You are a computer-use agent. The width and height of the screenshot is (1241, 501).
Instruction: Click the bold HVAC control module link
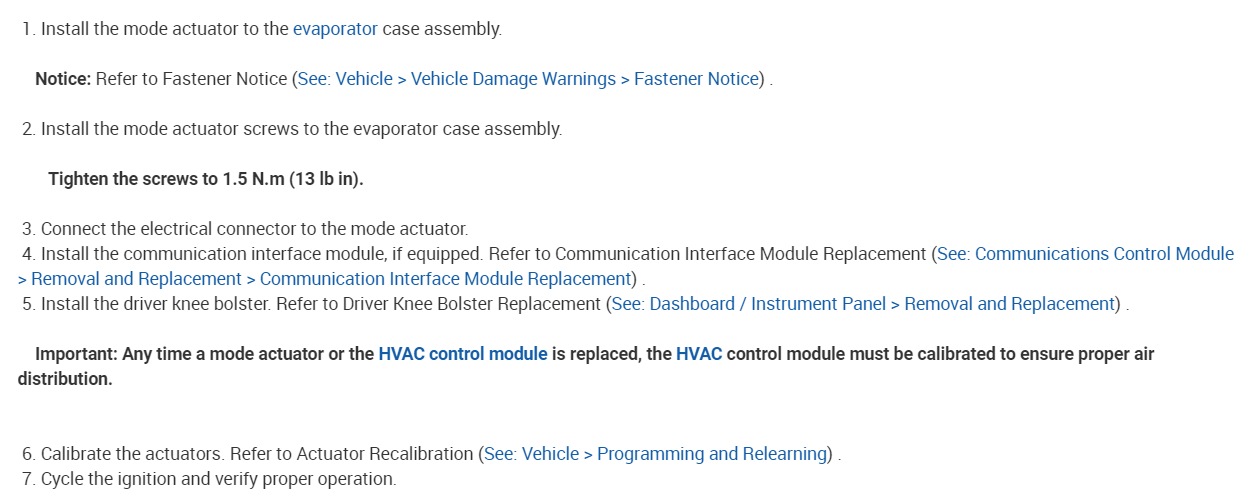462,354
